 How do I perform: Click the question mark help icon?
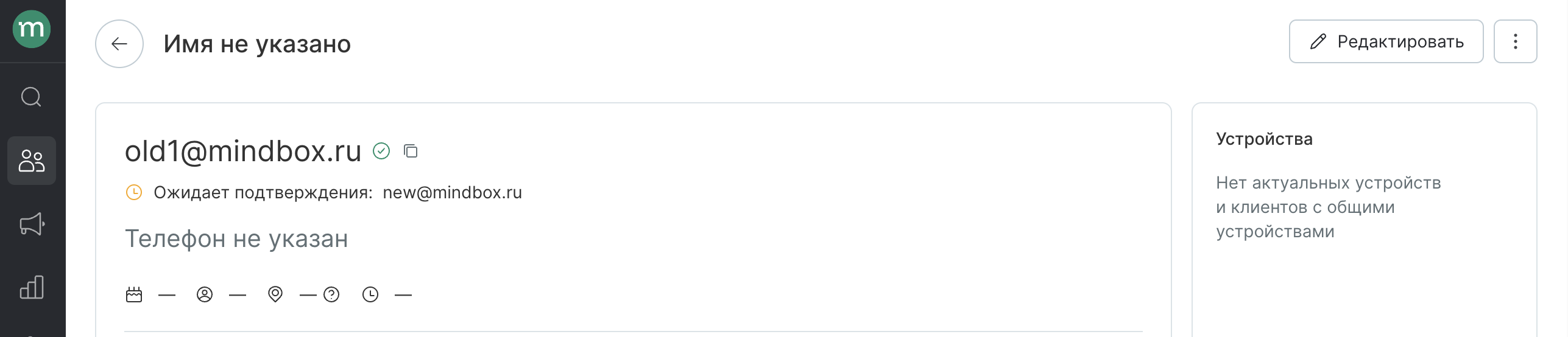point(331,294)
